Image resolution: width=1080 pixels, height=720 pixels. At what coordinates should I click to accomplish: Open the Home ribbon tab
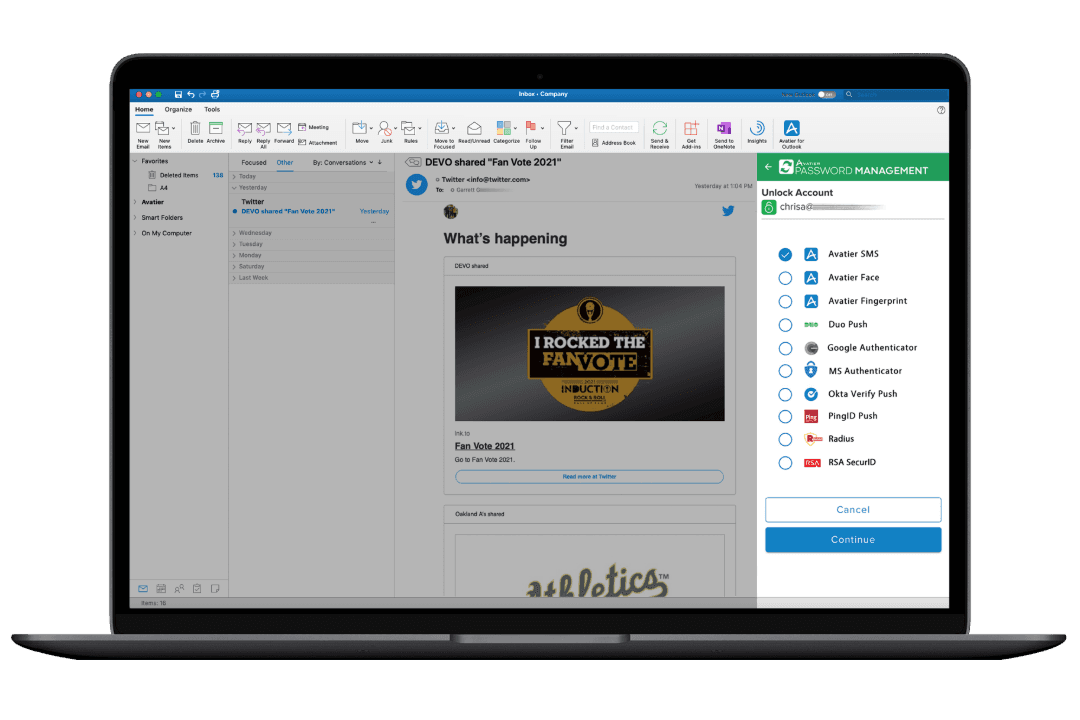[144, 110]
